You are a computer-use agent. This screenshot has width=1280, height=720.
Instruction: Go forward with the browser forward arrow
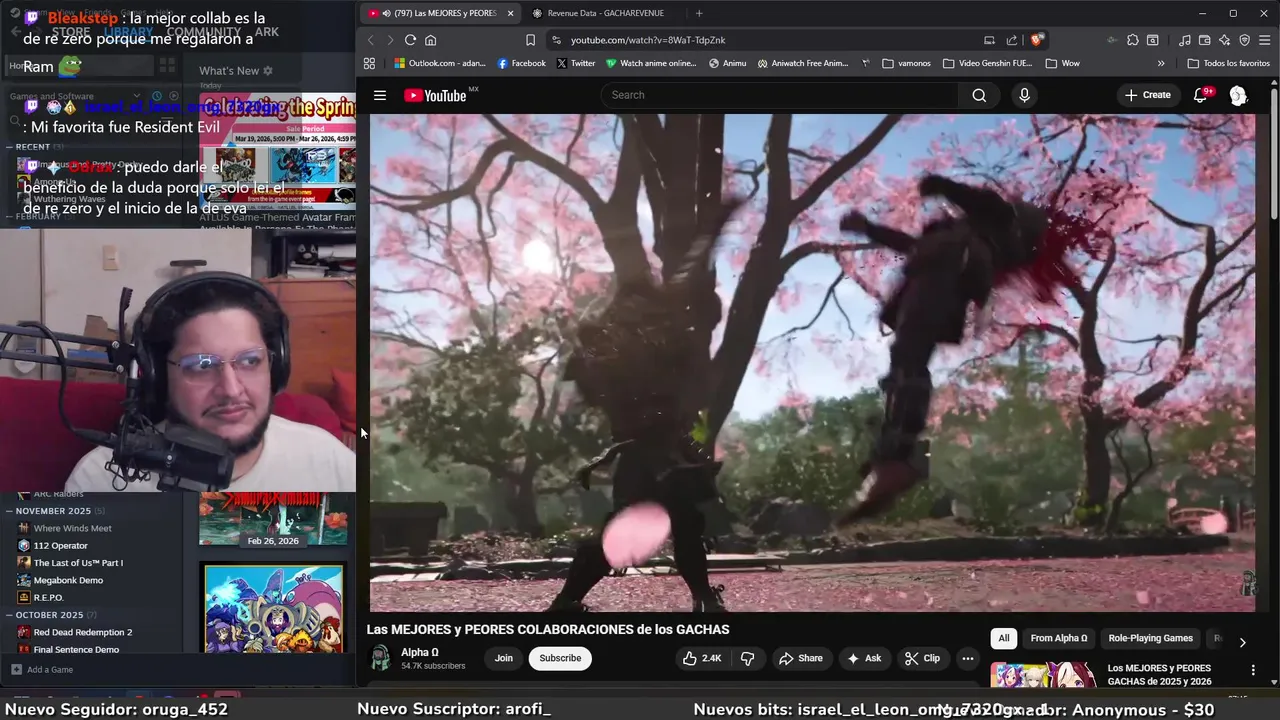coord(389,40)
